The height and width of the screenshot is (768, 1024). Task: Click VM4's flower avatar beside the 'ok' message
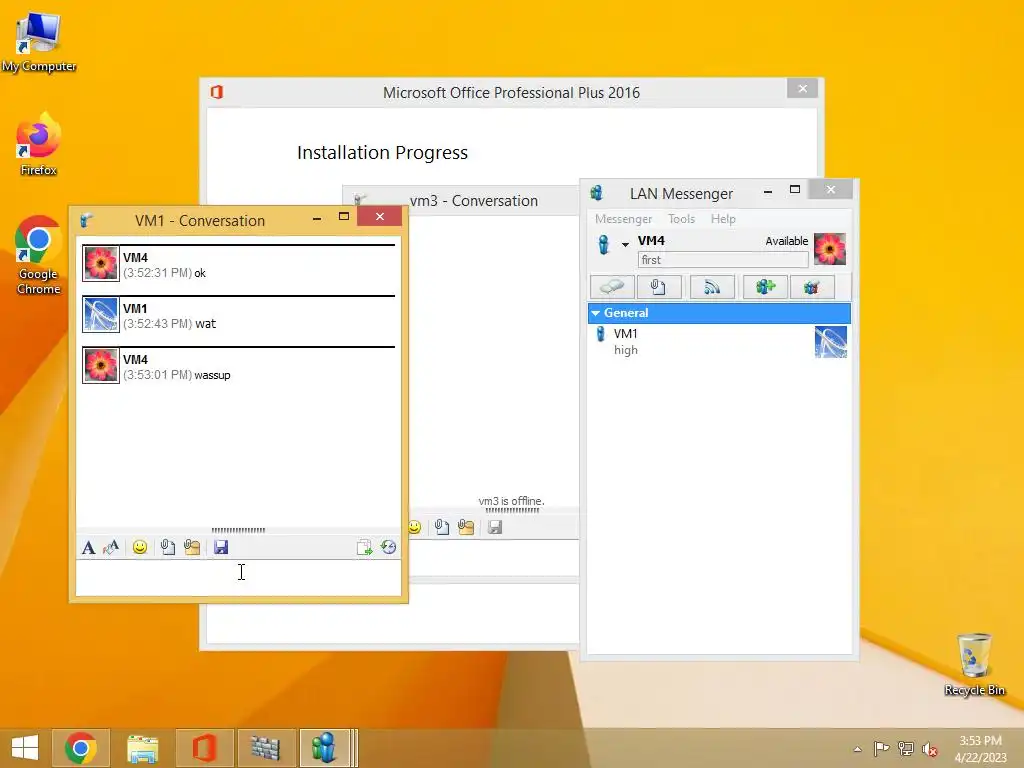[x=101, y=263]
